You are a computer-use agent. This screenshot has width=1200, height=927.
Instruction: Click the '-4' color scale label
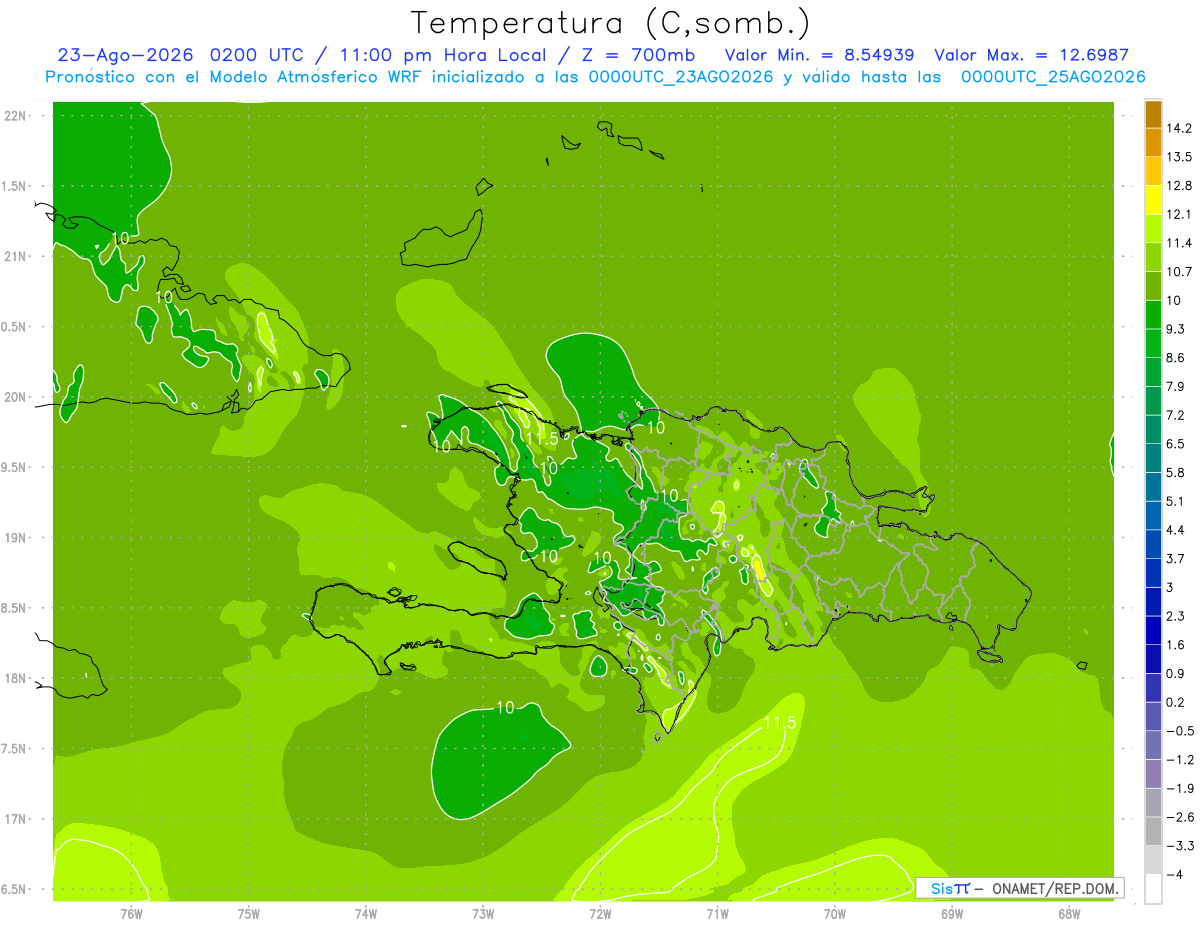click(x=1175, y=874)
